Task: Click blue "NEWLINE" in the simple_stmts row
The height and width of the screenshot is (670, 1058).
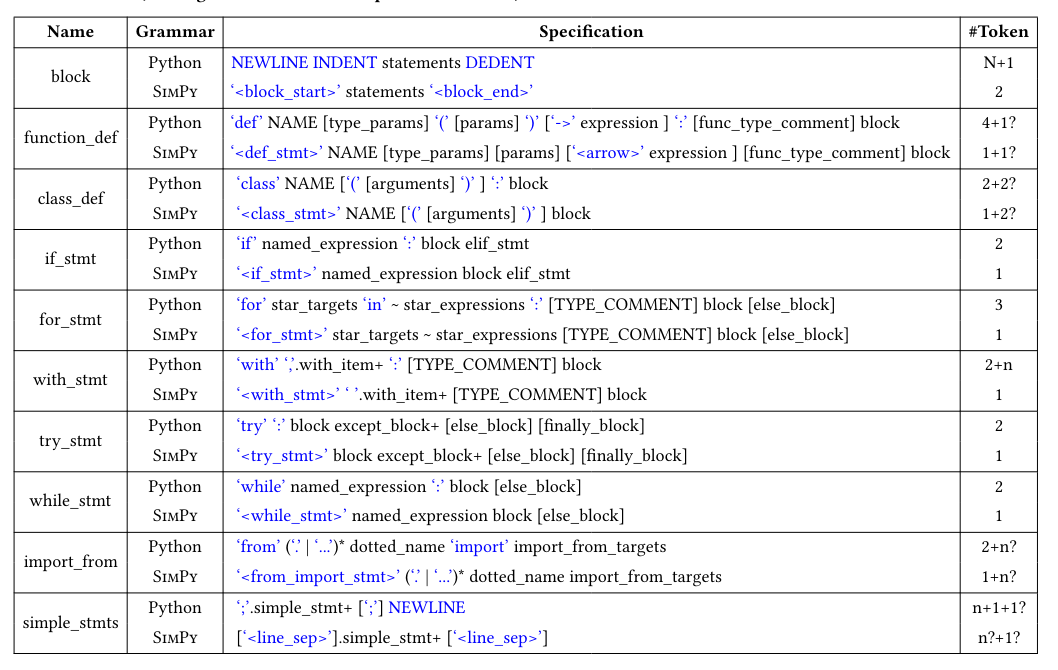Action: pos(426,608)
